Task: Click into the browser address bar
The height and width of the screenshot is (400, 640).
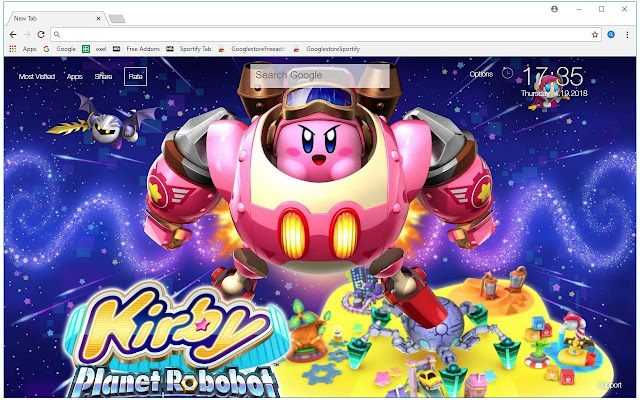Action: click(325, 35)
